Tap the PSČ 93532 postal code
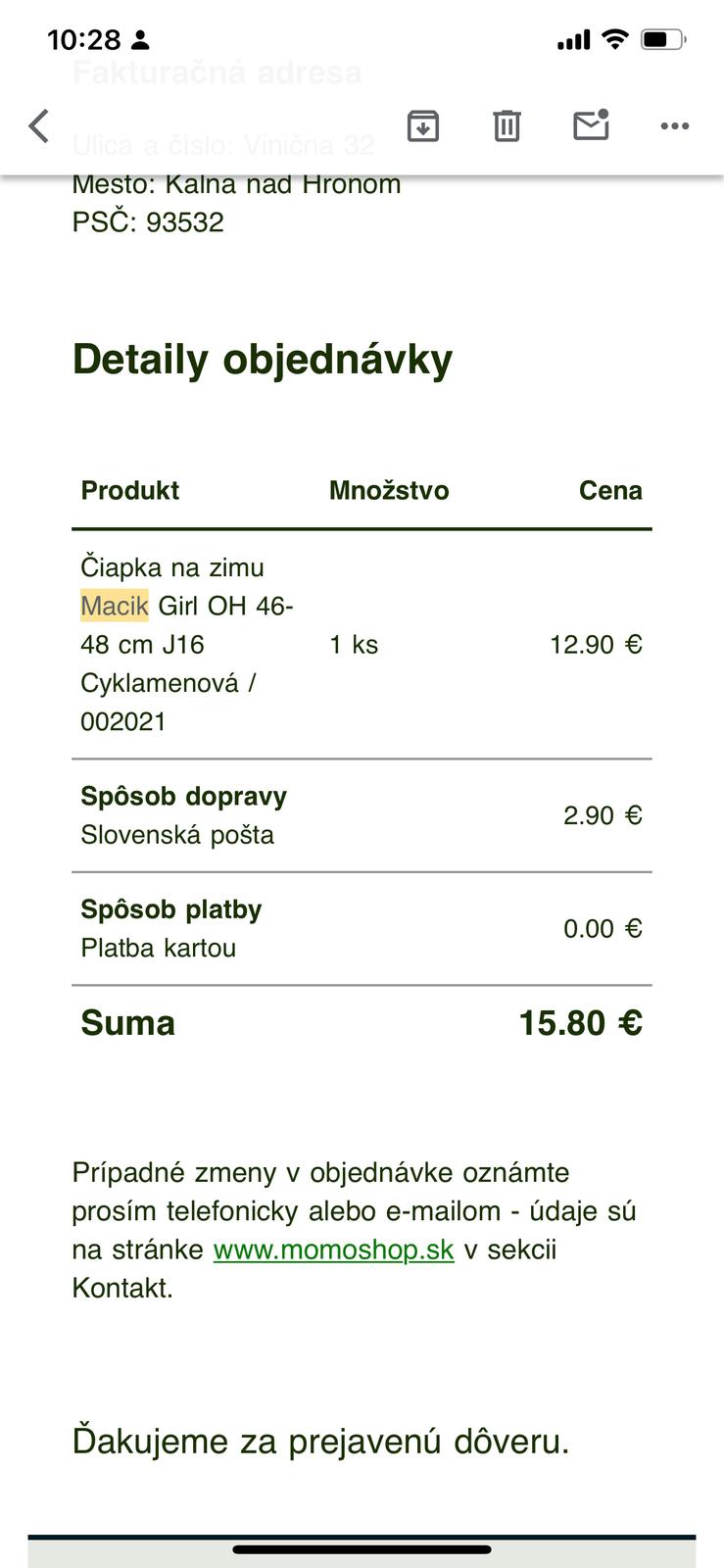The image size is (724, 1568). [148, 222]
